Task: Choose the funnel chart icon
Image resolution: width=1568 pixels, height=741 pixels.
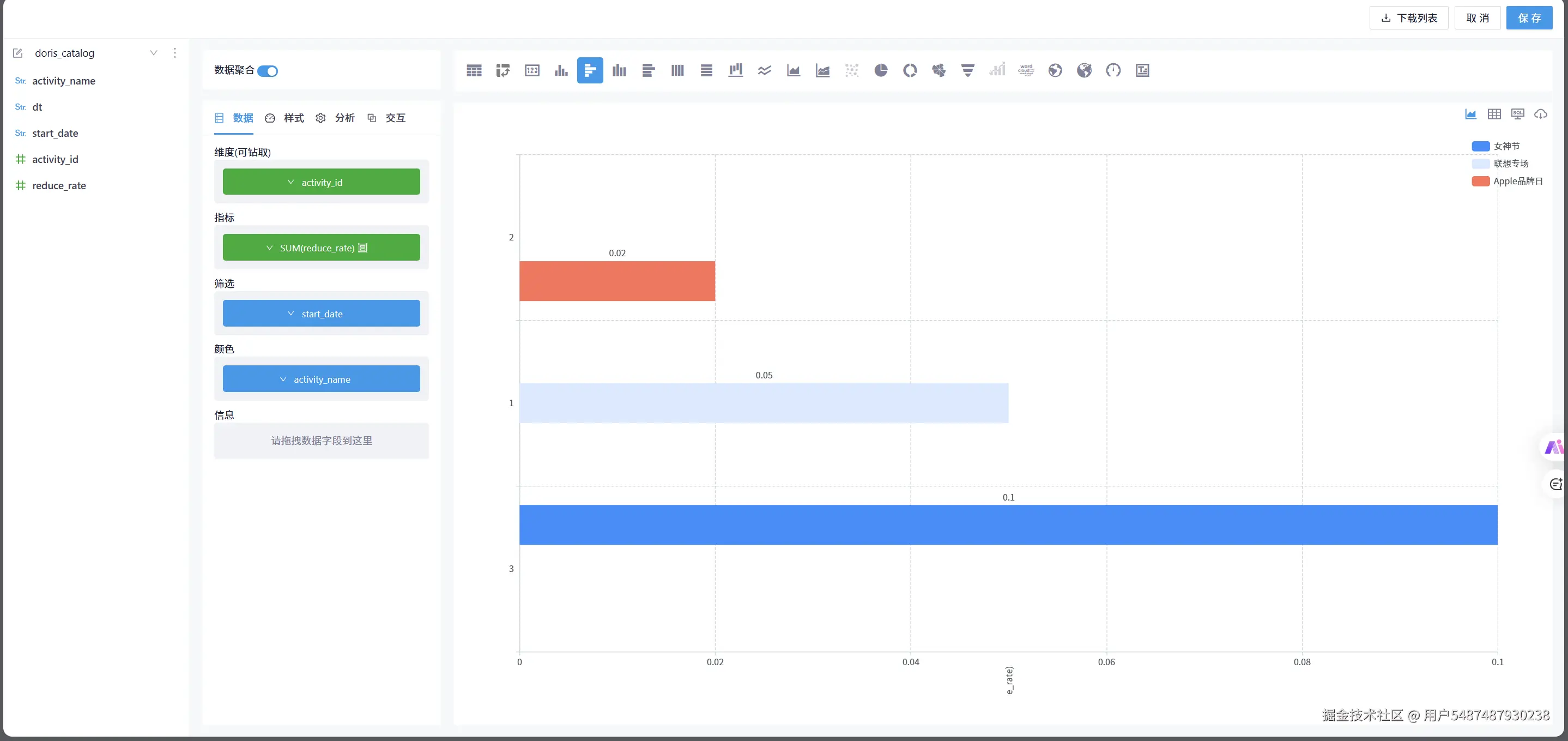Action: tap(967, 71)
